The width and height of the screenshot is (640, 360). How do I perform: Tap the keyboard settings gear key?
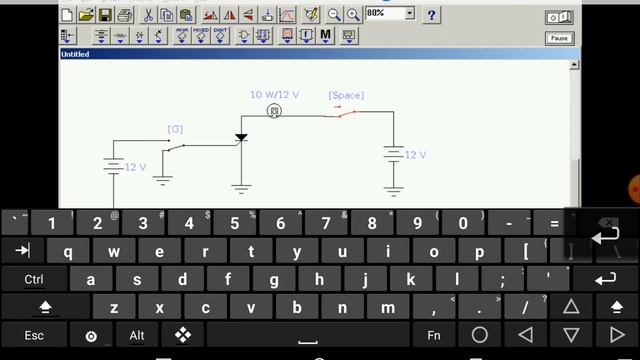pos(91,336)
